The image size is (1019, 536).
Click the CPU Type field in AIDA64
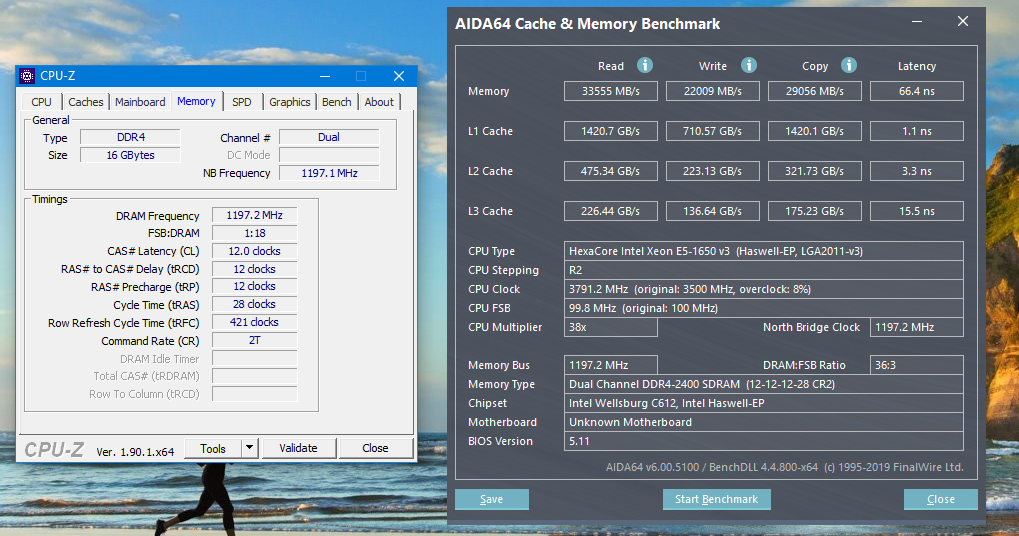(x=764, y=251)
